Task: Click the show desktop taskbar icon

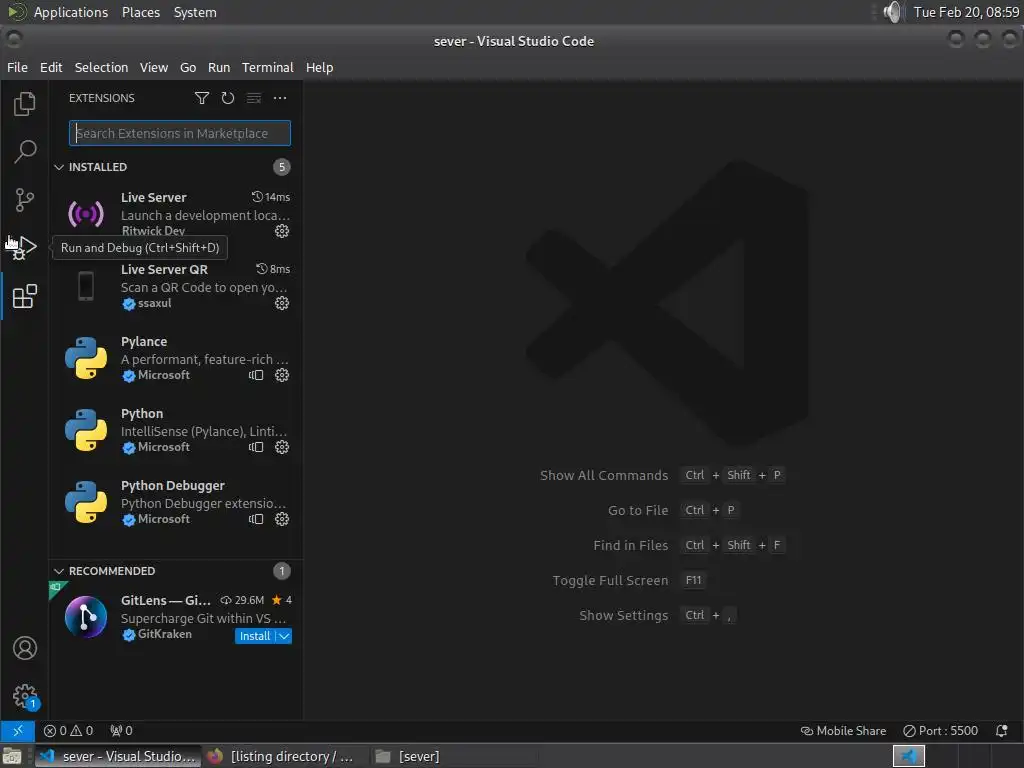Action: click(x=12, y=756)
